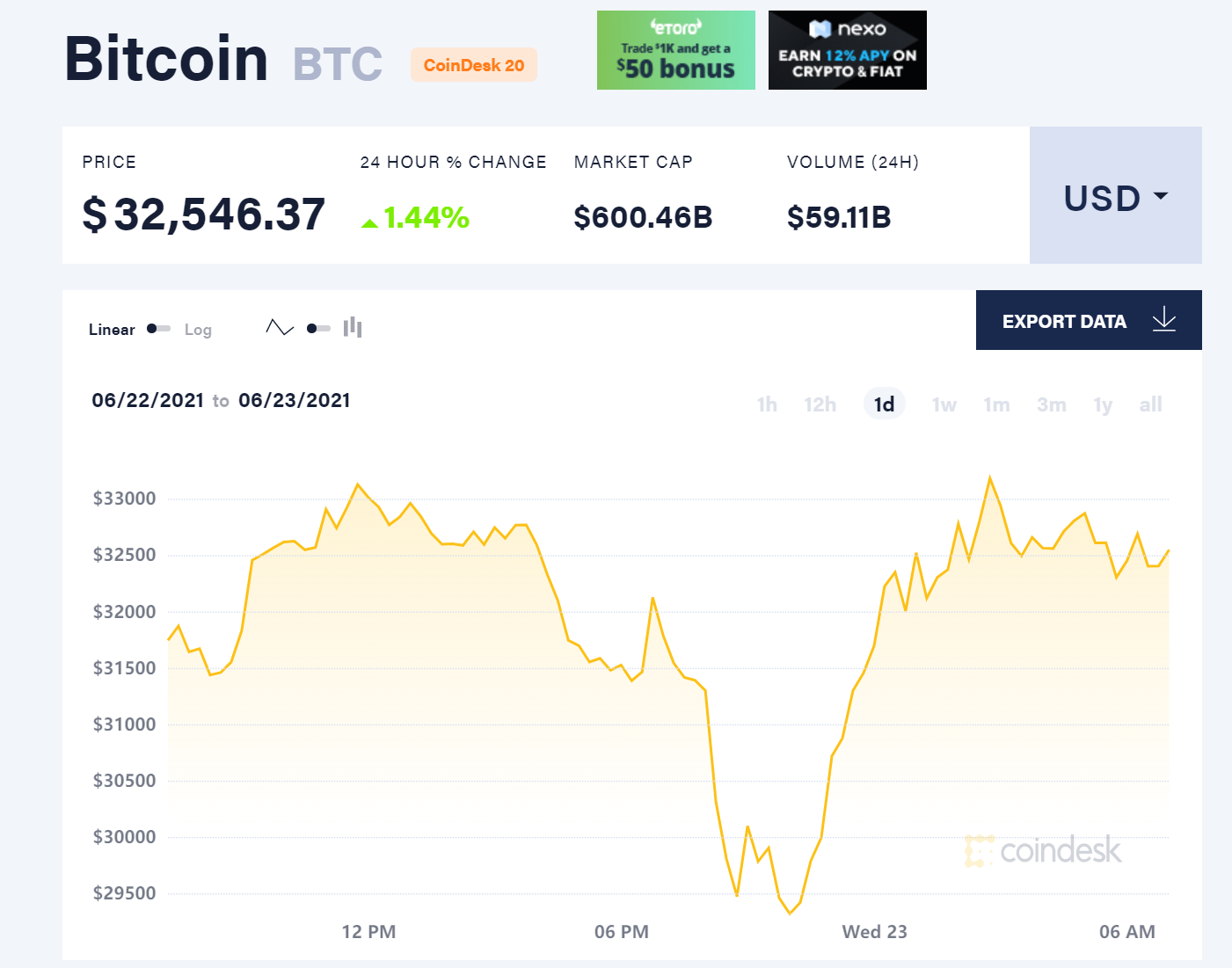Click the coindesk watermark logo

(1043, 850)
